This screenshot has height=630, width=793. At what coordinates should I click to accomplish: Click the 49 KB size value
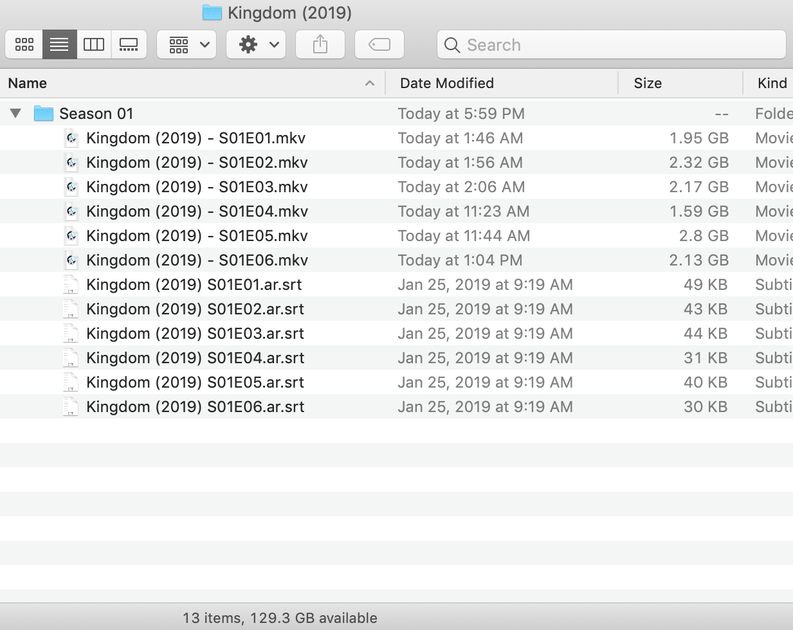coord(706,285)
